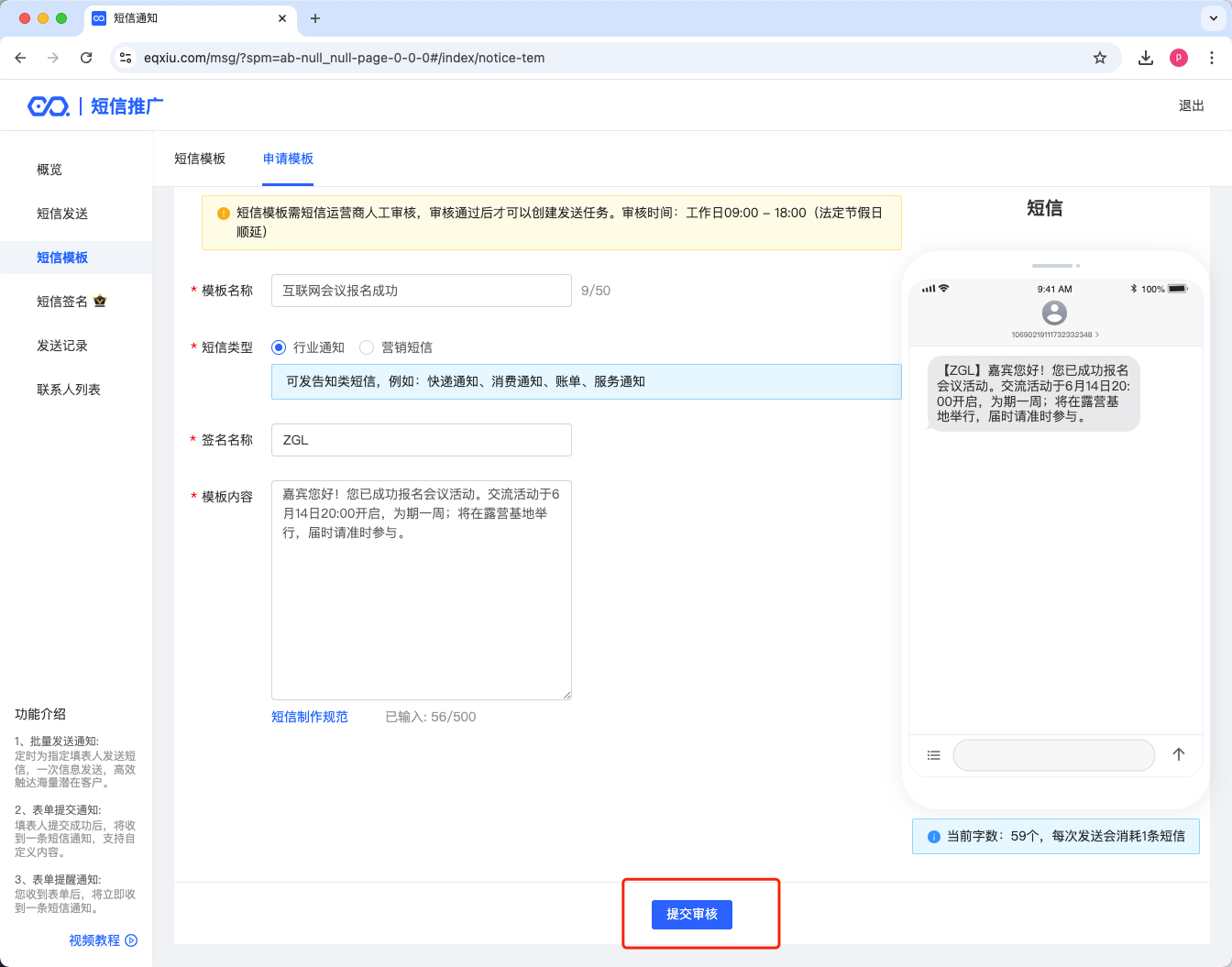The height and width of the screenshot is (967, 1232).
Task: Click the phone preview send arrow icon
Action: click(1179, 754)
